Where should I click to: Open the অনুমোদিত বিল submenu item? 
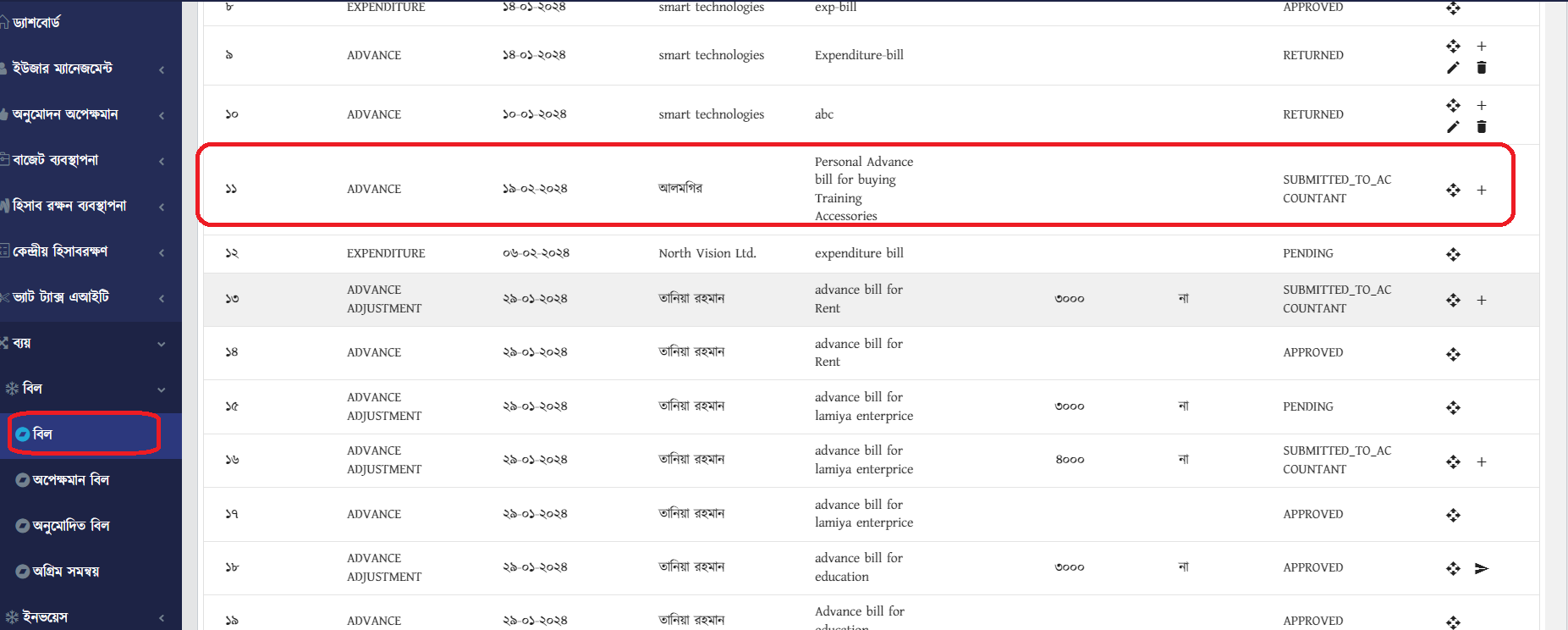[x=91, y=526]
